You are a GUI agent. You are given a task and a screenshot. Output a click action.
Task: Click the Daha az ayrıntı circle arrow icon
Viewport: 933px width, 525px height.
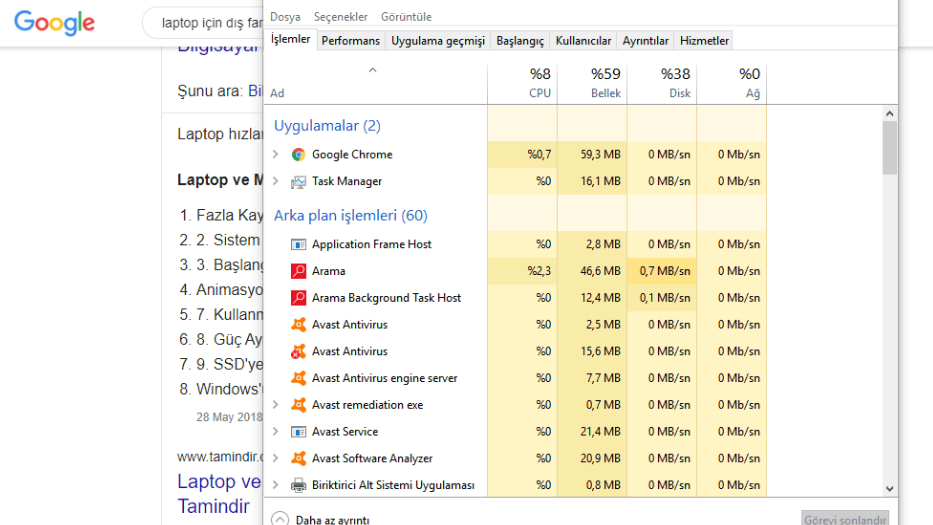280,519
